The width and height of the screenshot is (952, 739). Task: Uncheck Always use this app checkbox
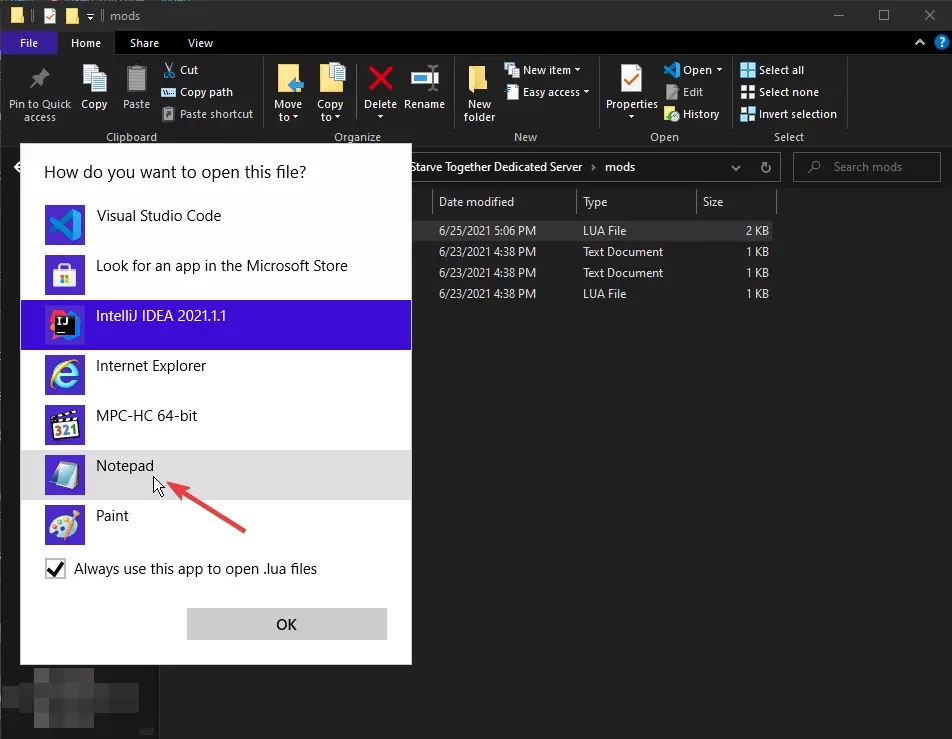[56, 569]
